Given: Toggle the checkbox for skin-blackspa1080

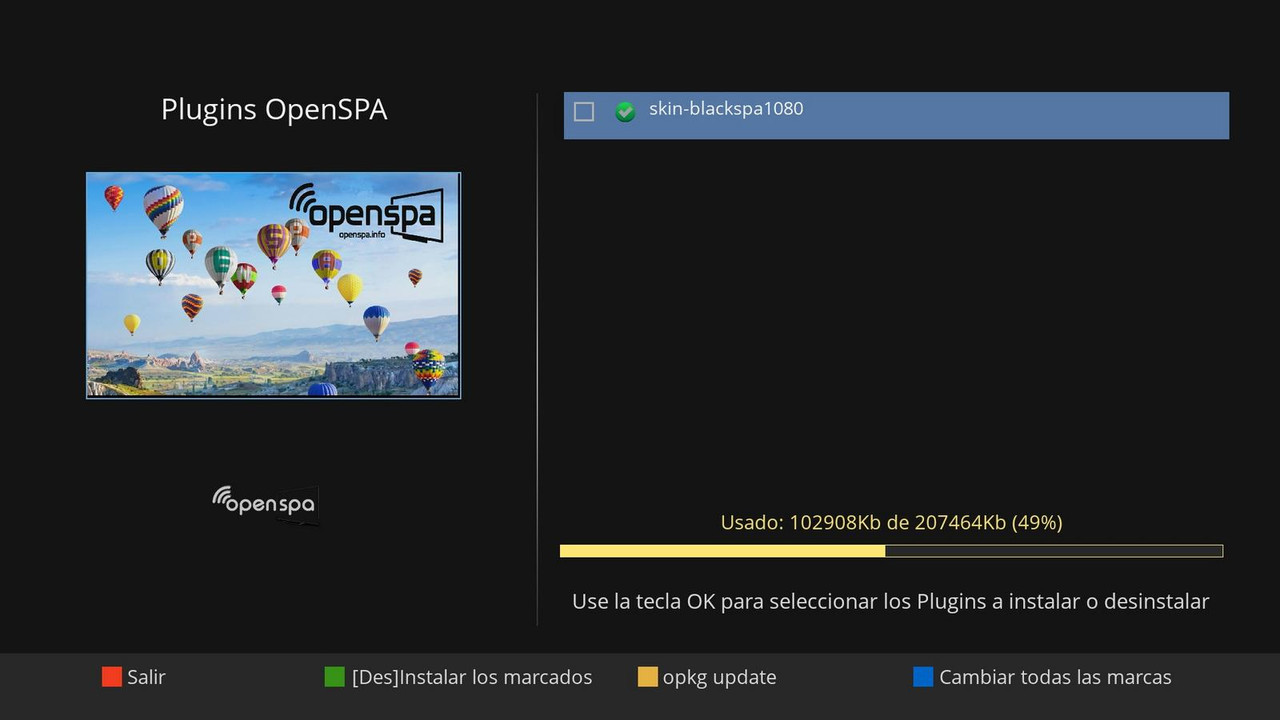Looking at the screenshot, I should [x=584, y=112].
